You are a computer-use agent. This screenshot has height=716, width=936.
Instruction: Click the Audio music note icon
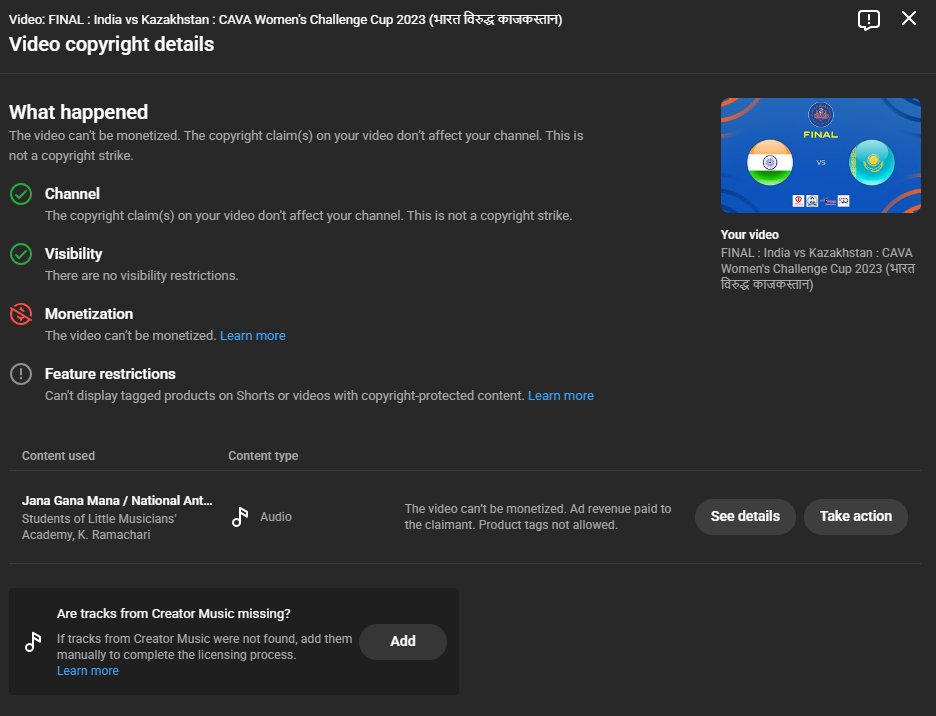240,517
